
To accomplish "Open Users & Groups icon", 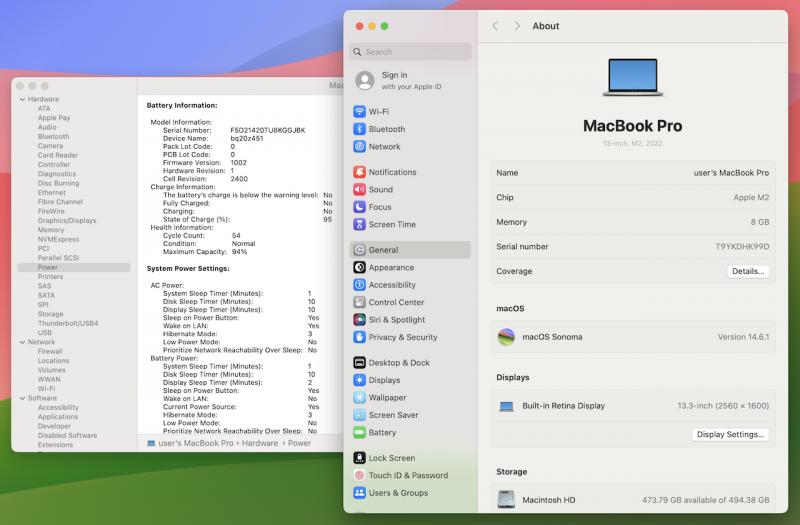I will 359,493.
